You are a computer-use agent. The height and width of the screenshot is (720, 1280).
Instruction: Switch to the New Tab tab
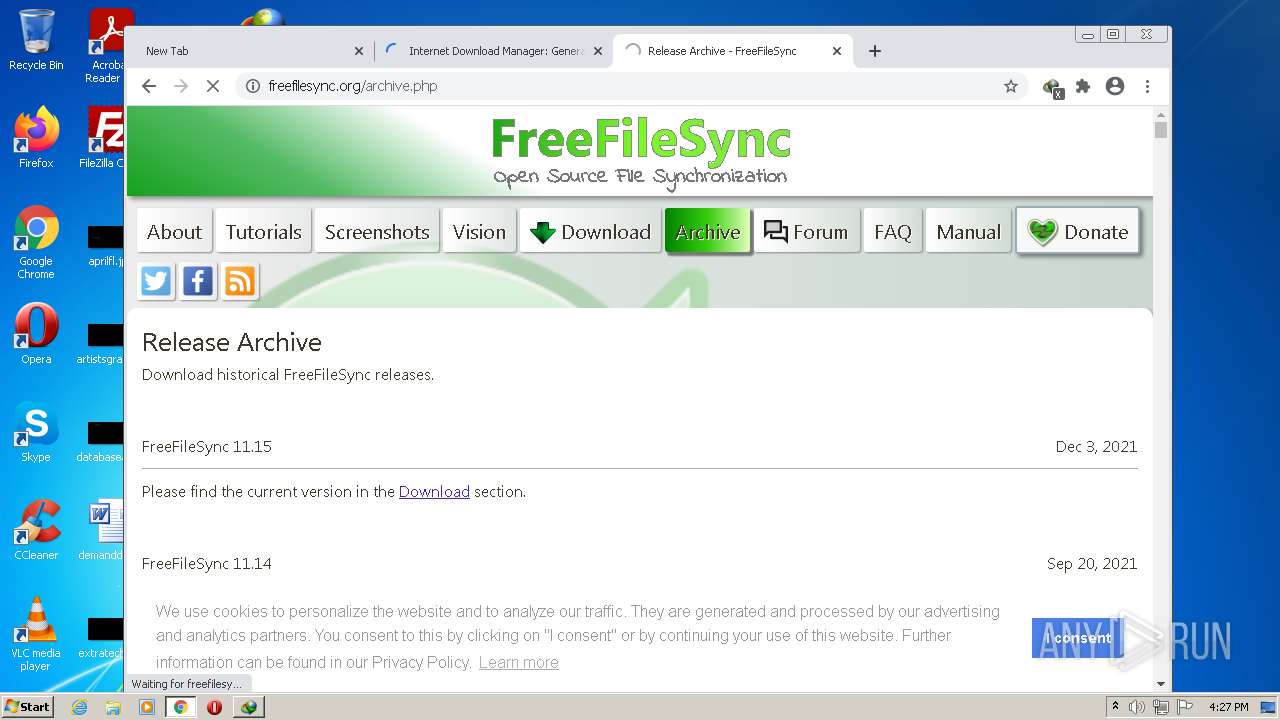coord(250,51)
